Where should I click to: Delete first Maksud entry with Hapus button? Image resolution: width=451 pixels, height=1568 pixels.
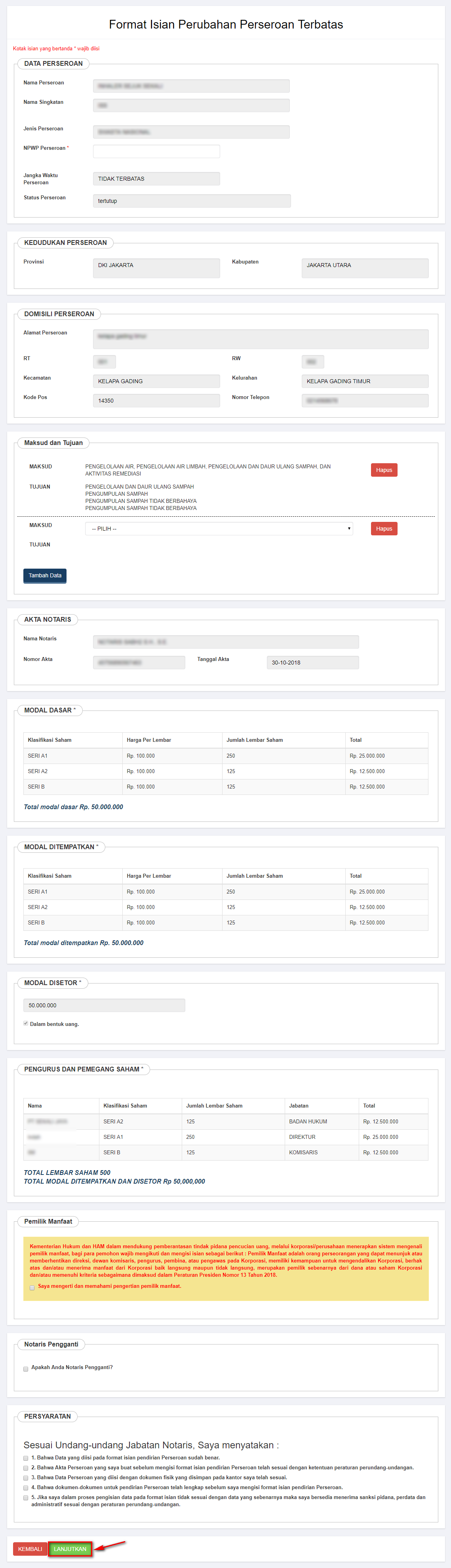[384, 470]
